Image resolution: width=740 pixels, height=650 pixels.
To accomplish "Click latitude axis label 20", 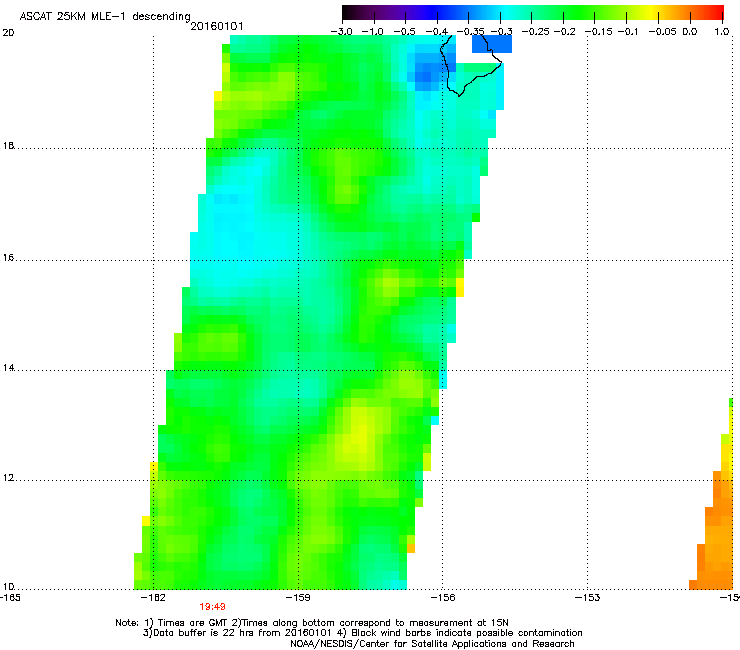I will (8, 33).
